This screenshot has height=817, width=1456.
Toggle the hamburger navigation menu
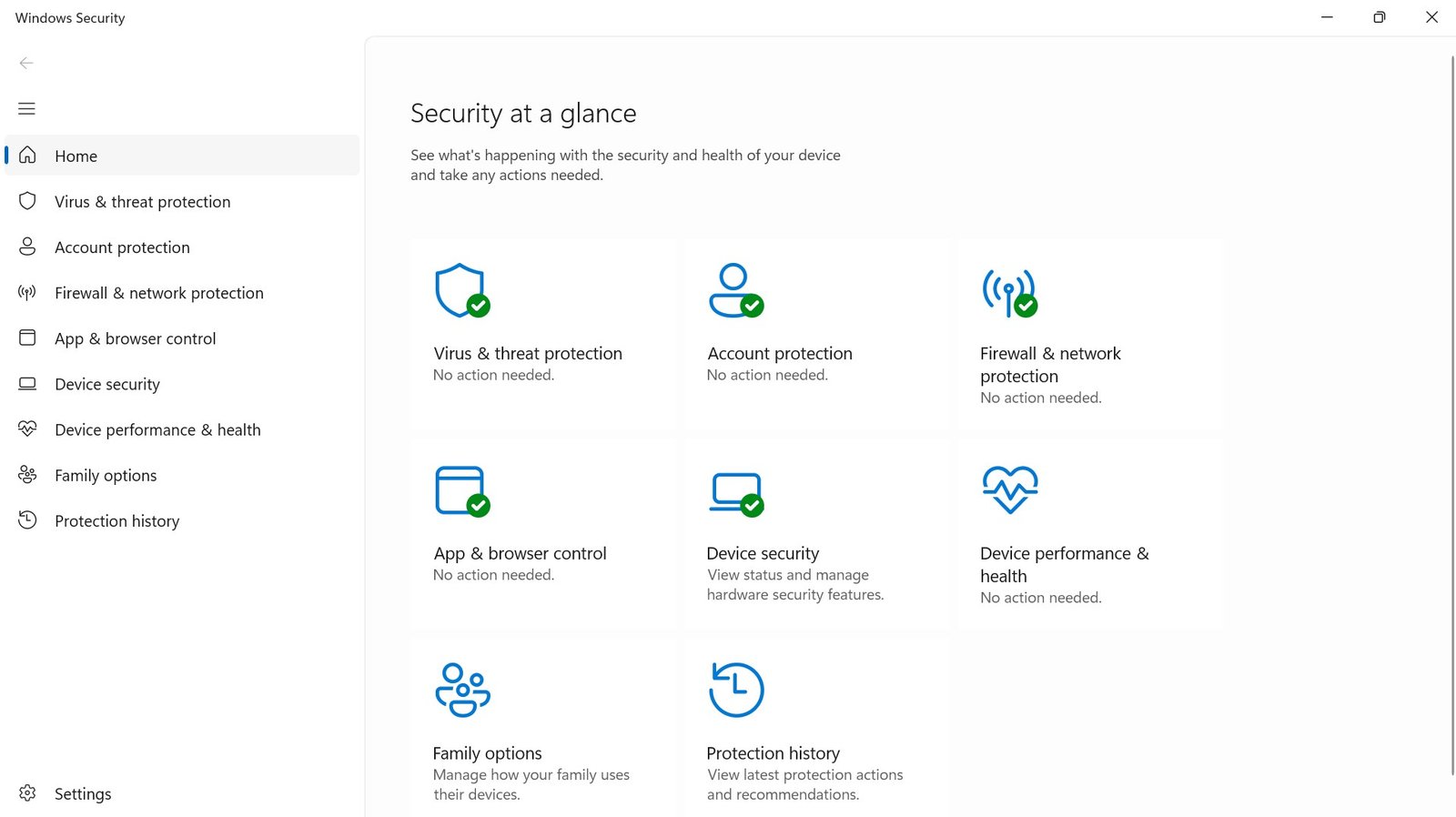pyautogui.click(x=26, y=108)
